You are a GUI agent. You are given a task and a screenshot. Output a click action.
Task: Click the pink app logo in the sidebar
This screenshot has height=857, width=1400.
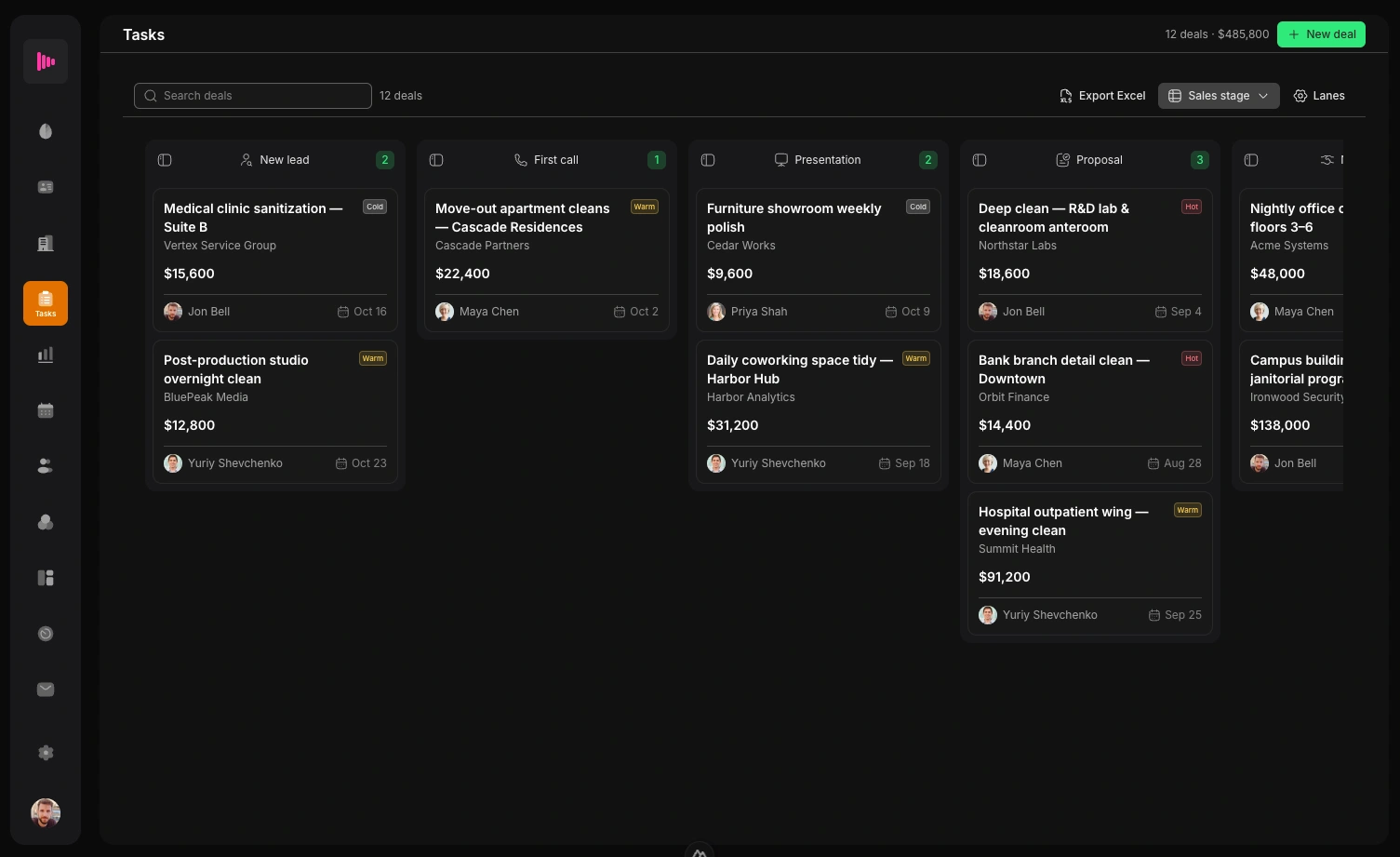coord(46,61)
